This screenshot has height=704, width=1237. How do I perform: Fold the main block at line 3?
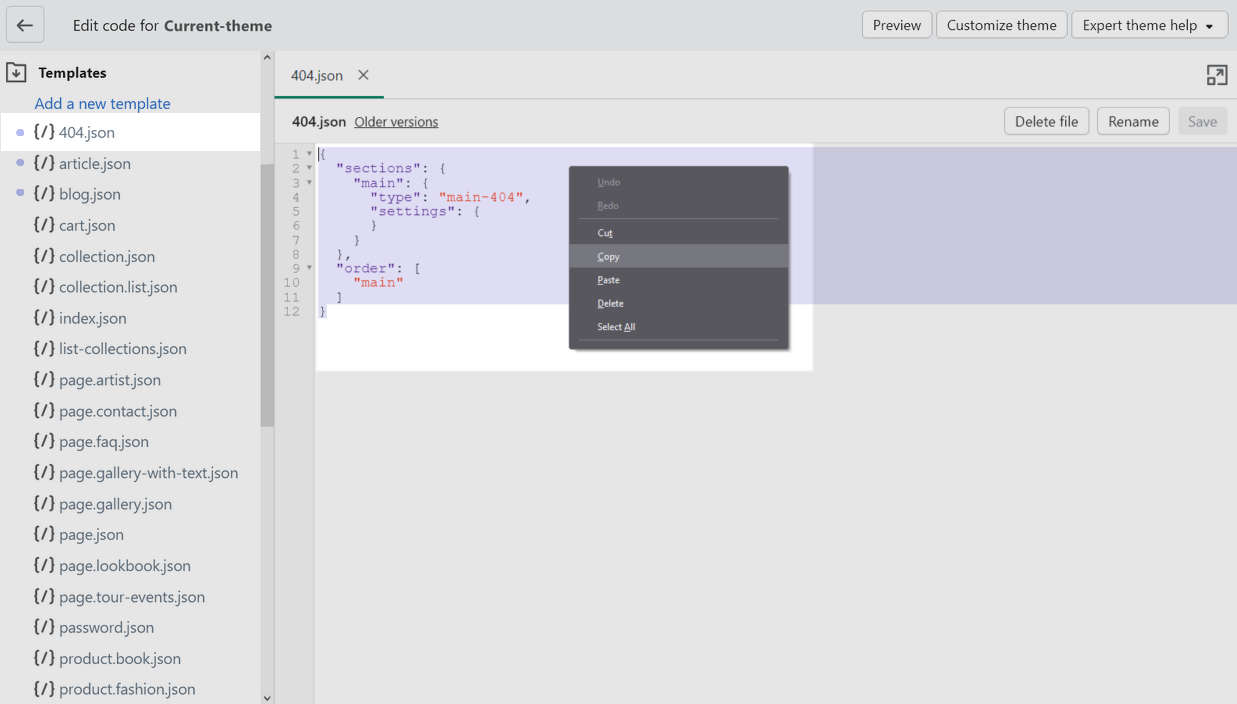pyautogui.click(x=309, y=183)
